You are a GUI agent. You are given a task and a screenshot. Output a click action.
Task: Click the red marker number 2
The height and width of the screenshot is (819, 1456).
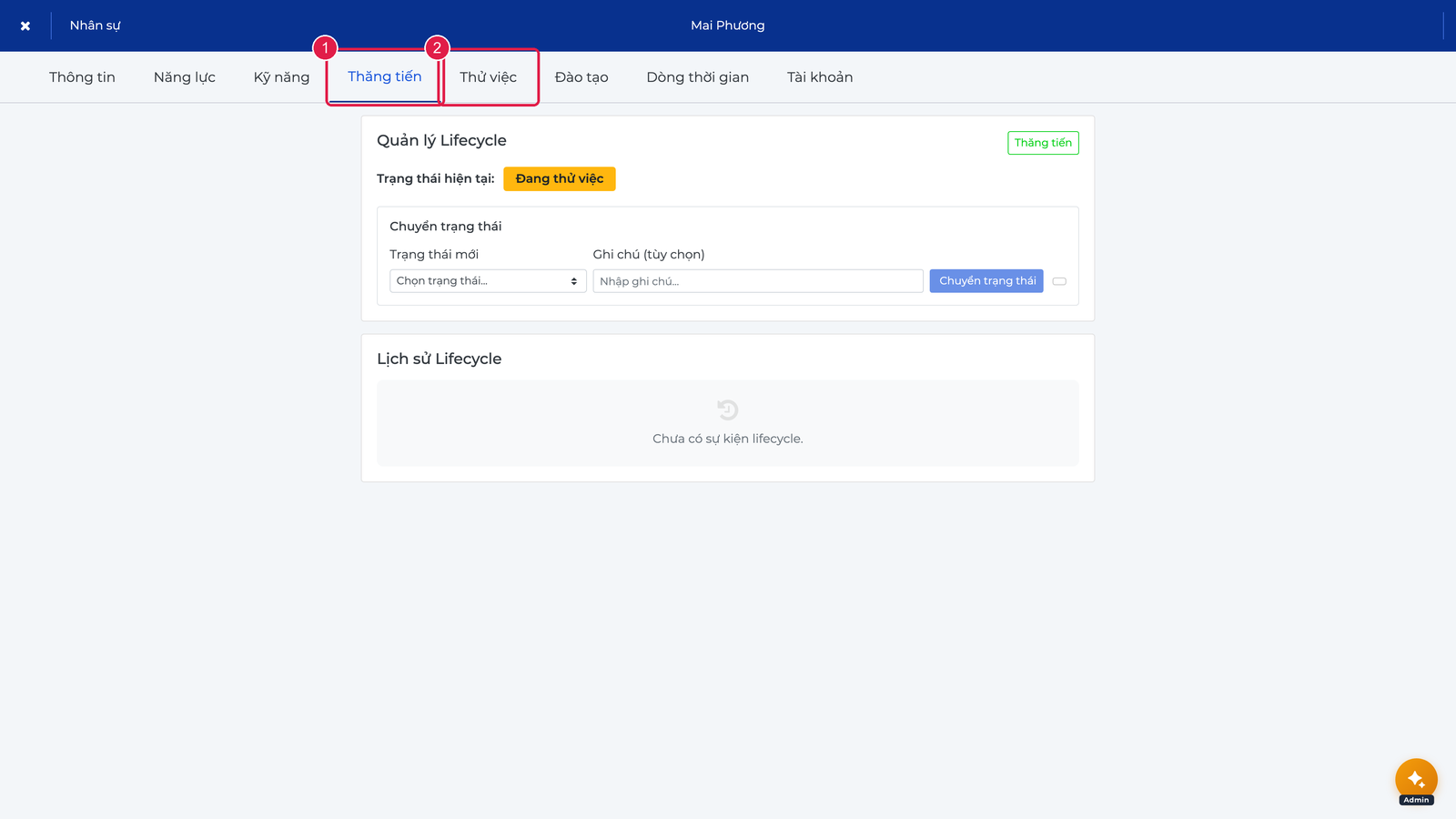(437, 47)
